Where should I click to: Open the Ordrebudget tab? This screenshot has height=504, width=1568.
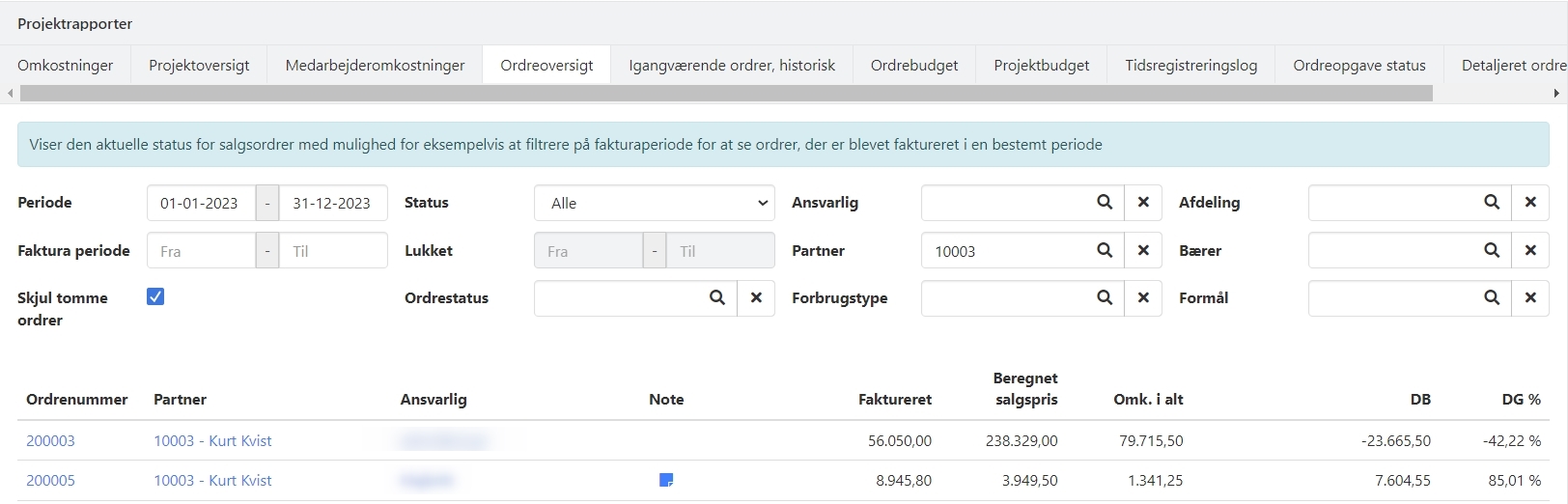coord(913,66)
